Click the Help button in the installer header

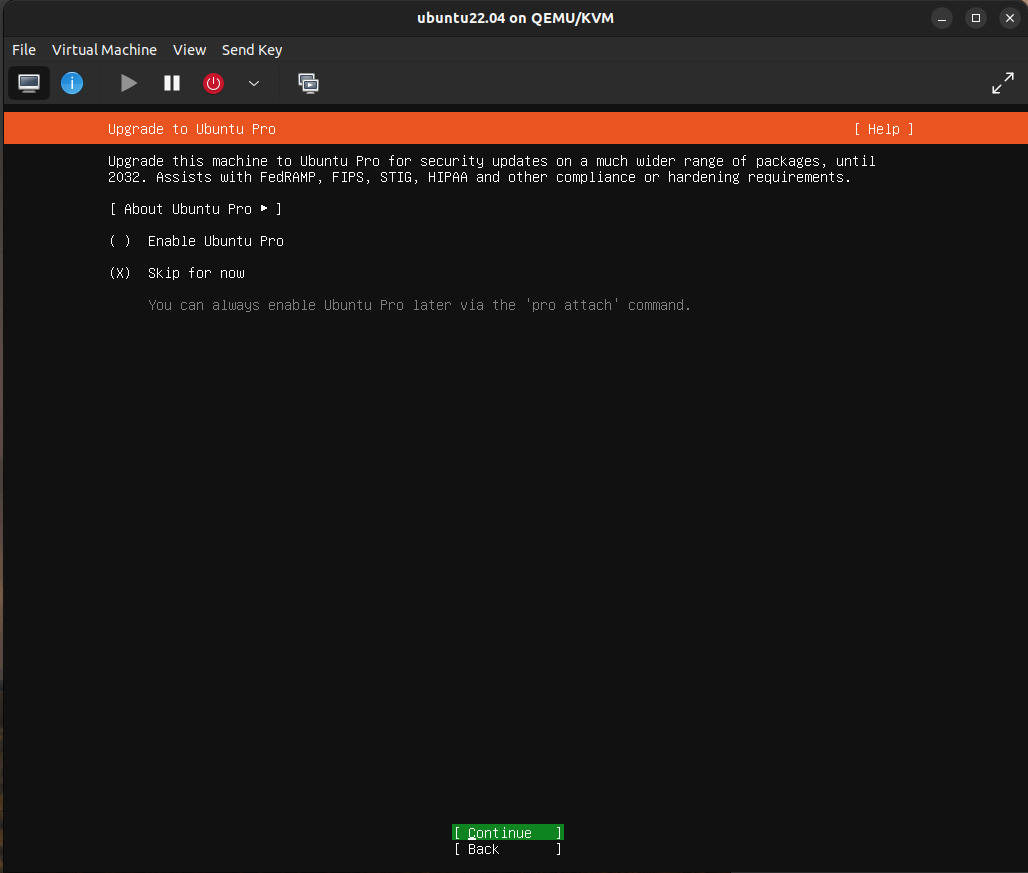[x=883, y=129]
